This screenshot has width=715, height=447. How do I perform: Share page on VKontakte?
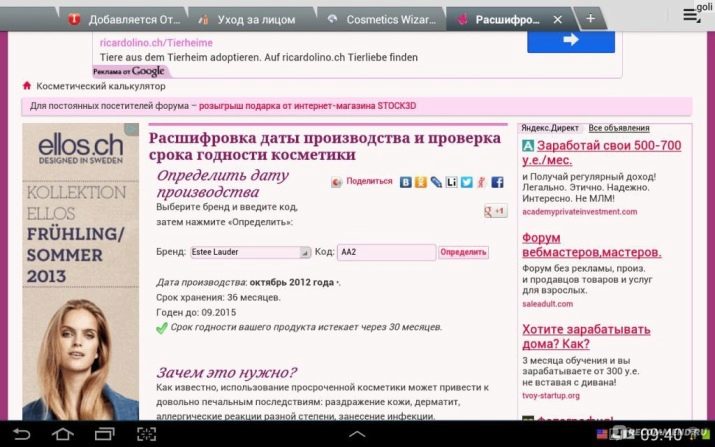pyautogui.click(x=405, y=182)
